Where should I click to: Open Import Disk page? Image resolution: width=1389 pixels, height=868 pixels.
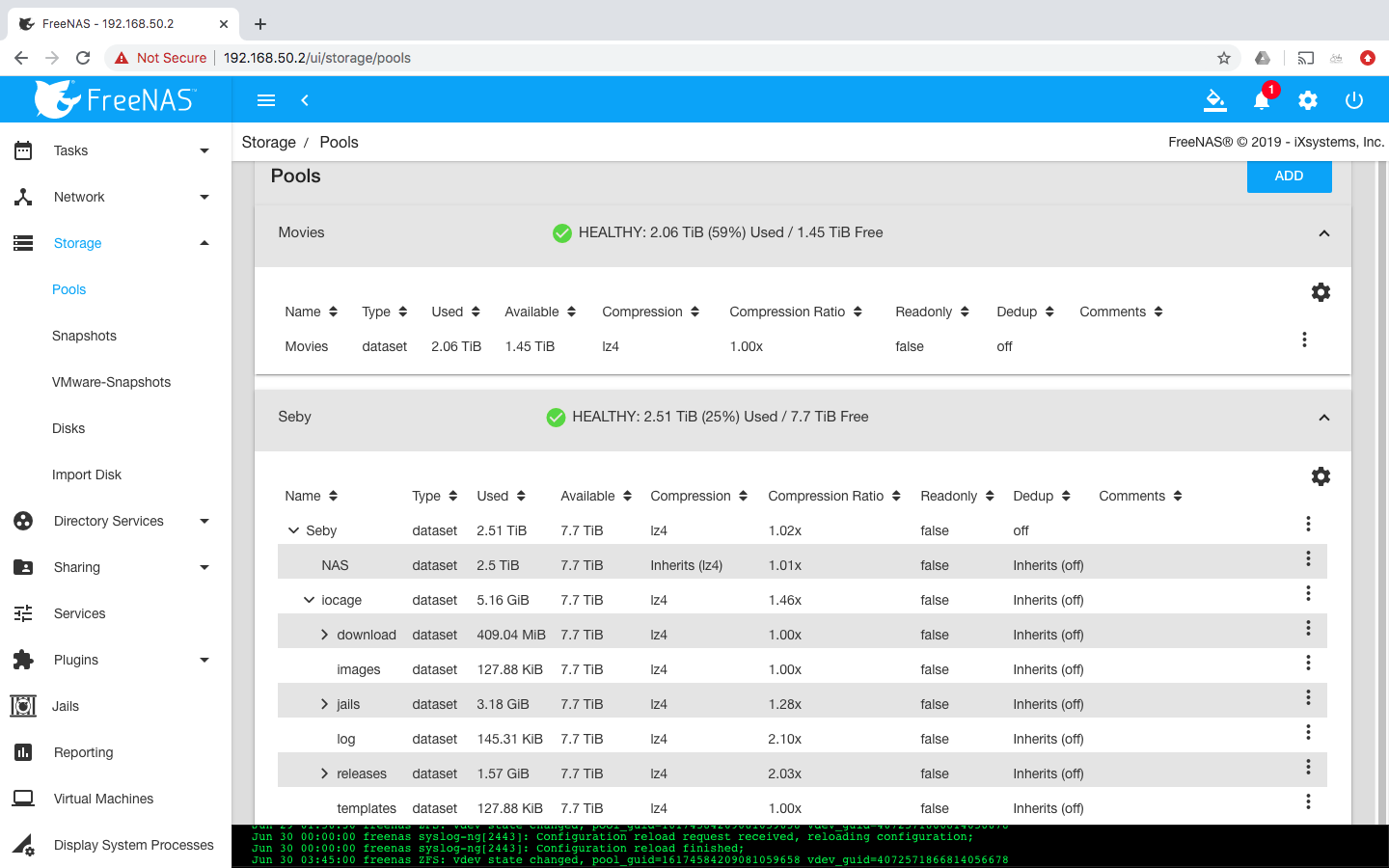87,475
